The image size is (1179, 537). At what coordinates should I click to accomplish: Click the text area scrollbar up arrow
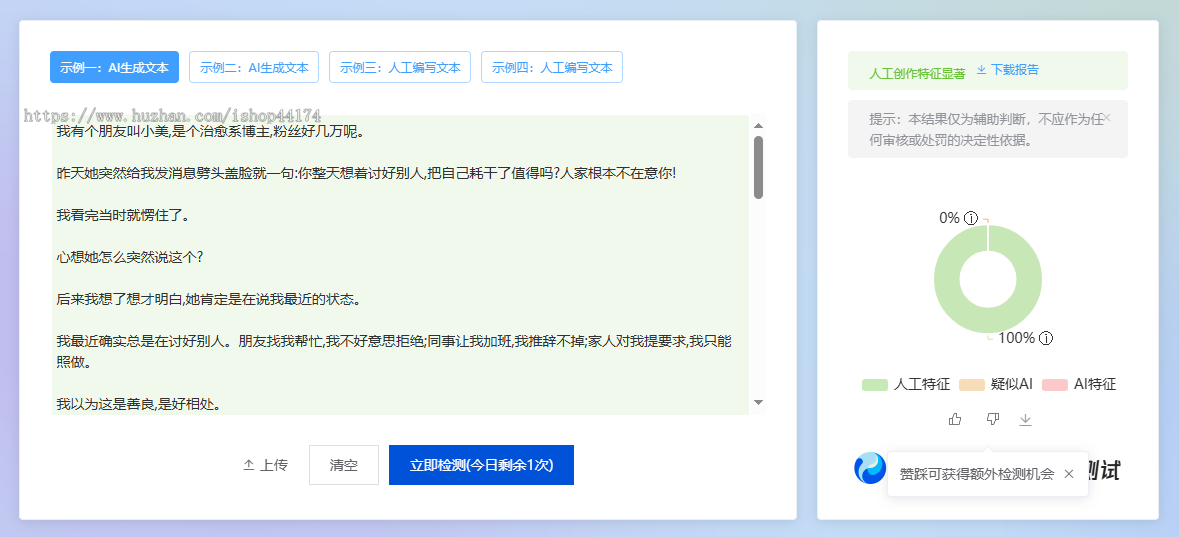pos(758,126)
